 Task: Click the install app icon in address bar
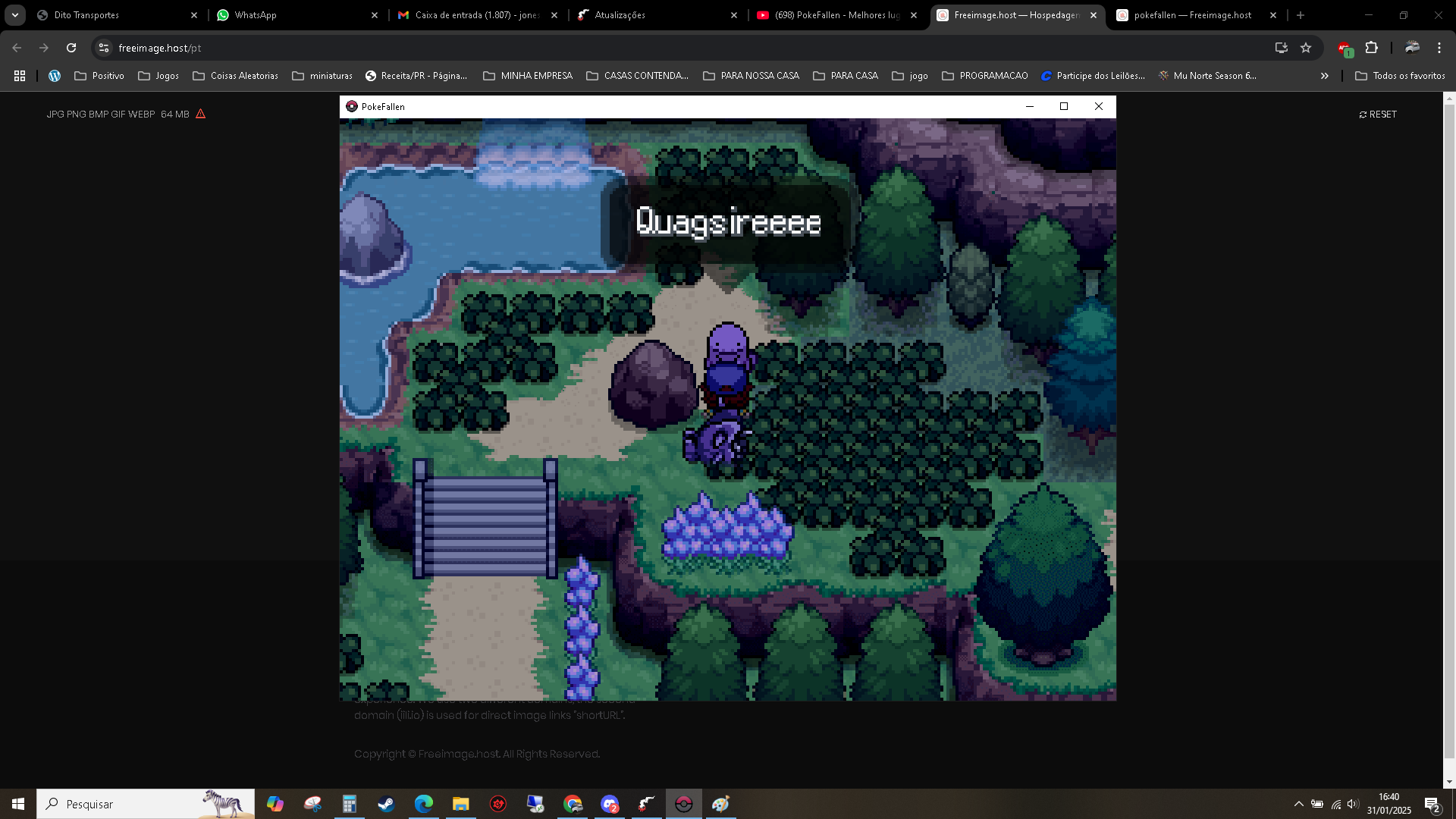(1282, 48)
